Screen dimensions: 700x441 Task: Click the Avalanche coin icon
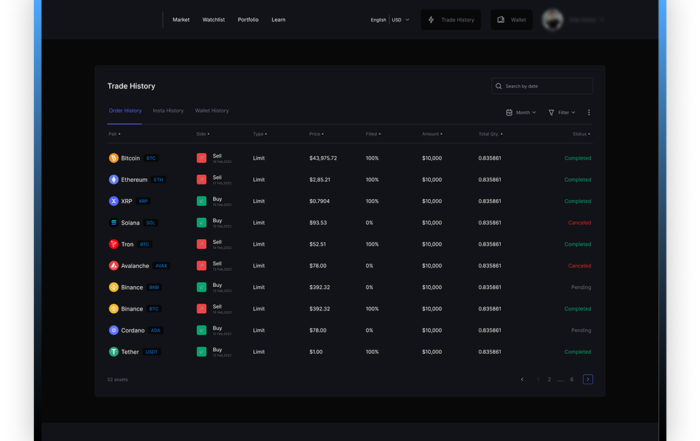pyautogui.click(x=113, y=266)
